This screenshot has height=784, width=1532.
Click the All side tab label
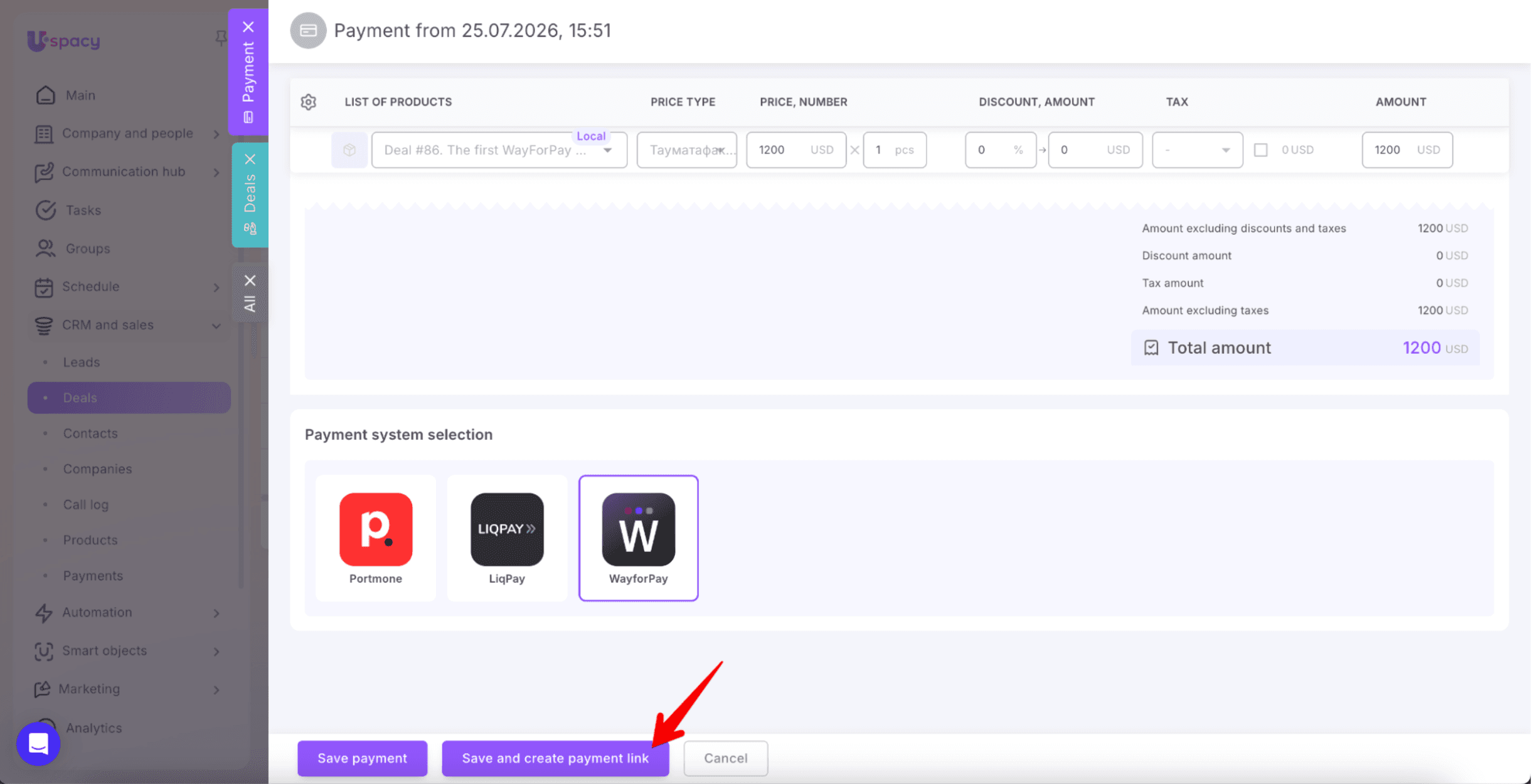pos(250,304)
